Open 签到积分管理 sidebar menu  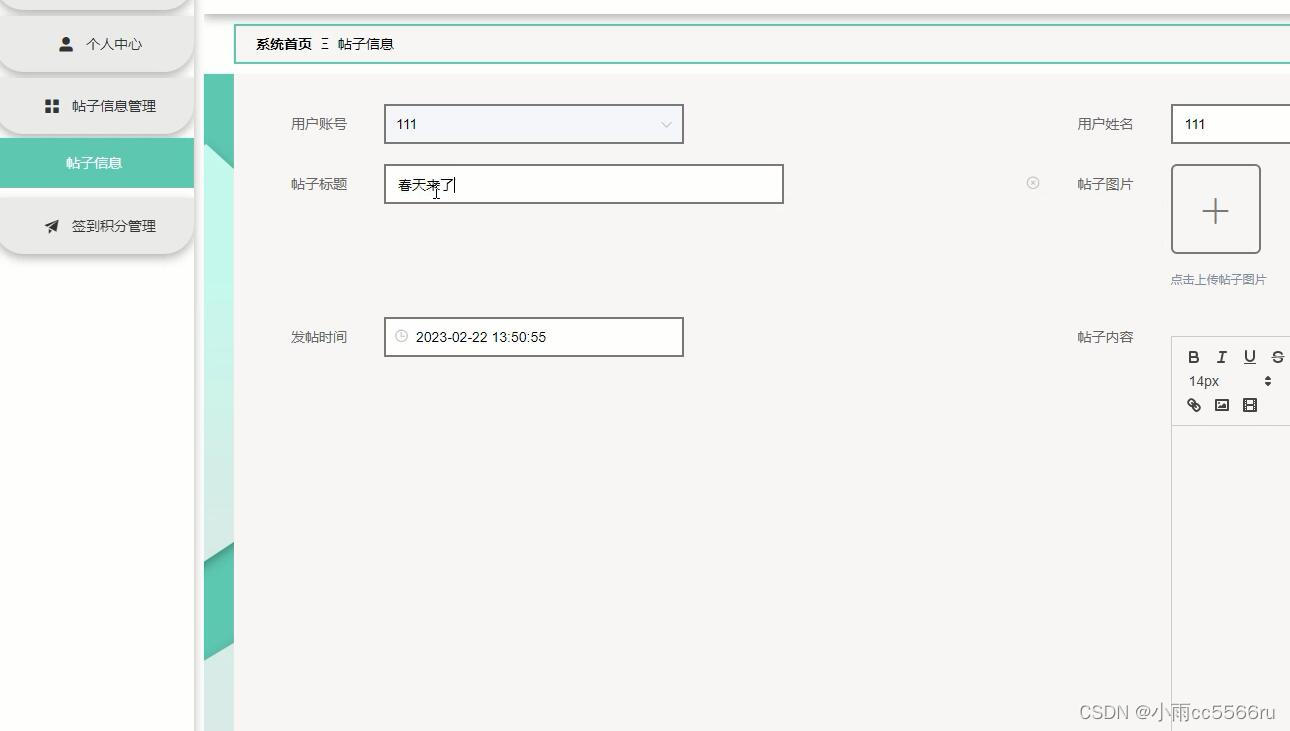point(97,226)
